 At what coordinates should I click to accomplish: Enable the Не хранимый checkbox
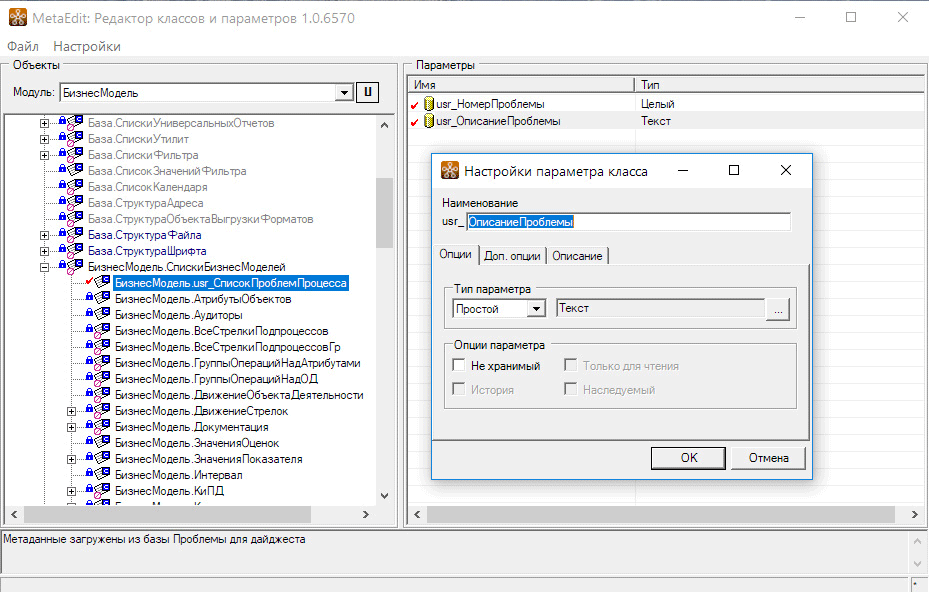coord(459,366)
